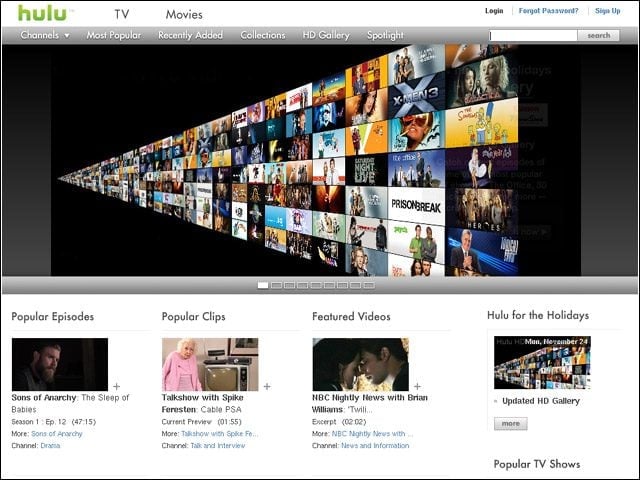
Task: Click More: NBC Nightly News with link
Action: pyautogui.click(x=372, y=434)
